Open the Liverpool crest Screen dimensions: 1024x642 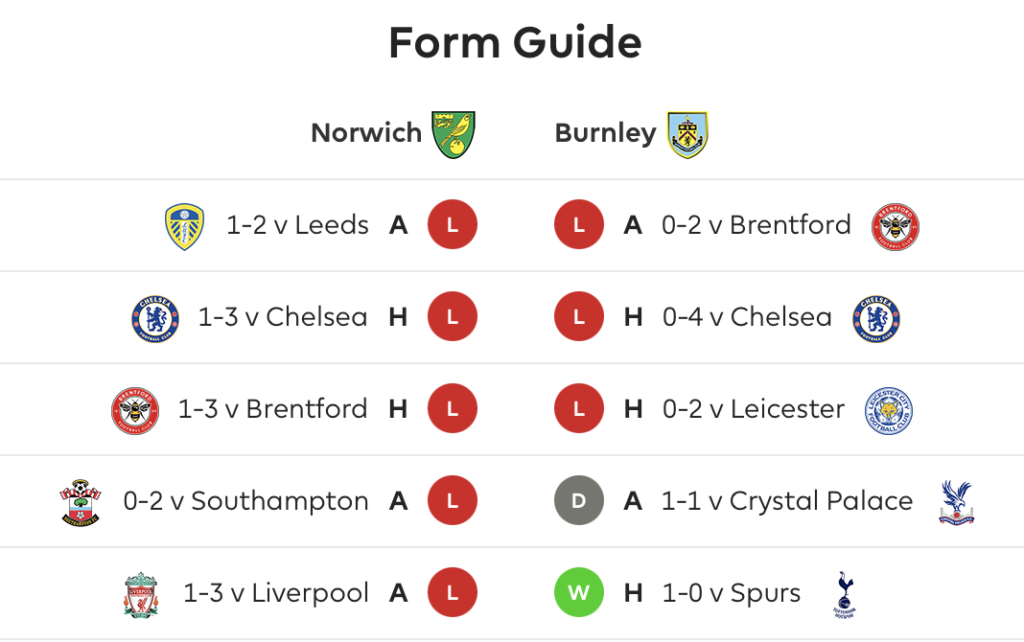click(140, 595)
